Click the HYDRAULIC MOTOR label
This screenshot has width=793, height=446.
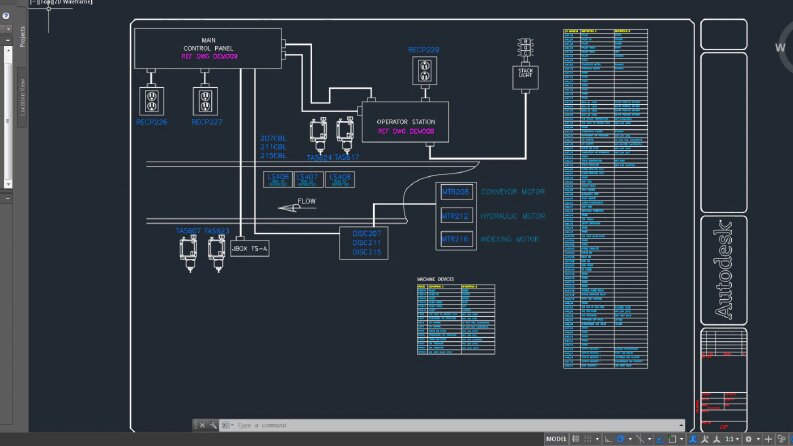[513, 216]
